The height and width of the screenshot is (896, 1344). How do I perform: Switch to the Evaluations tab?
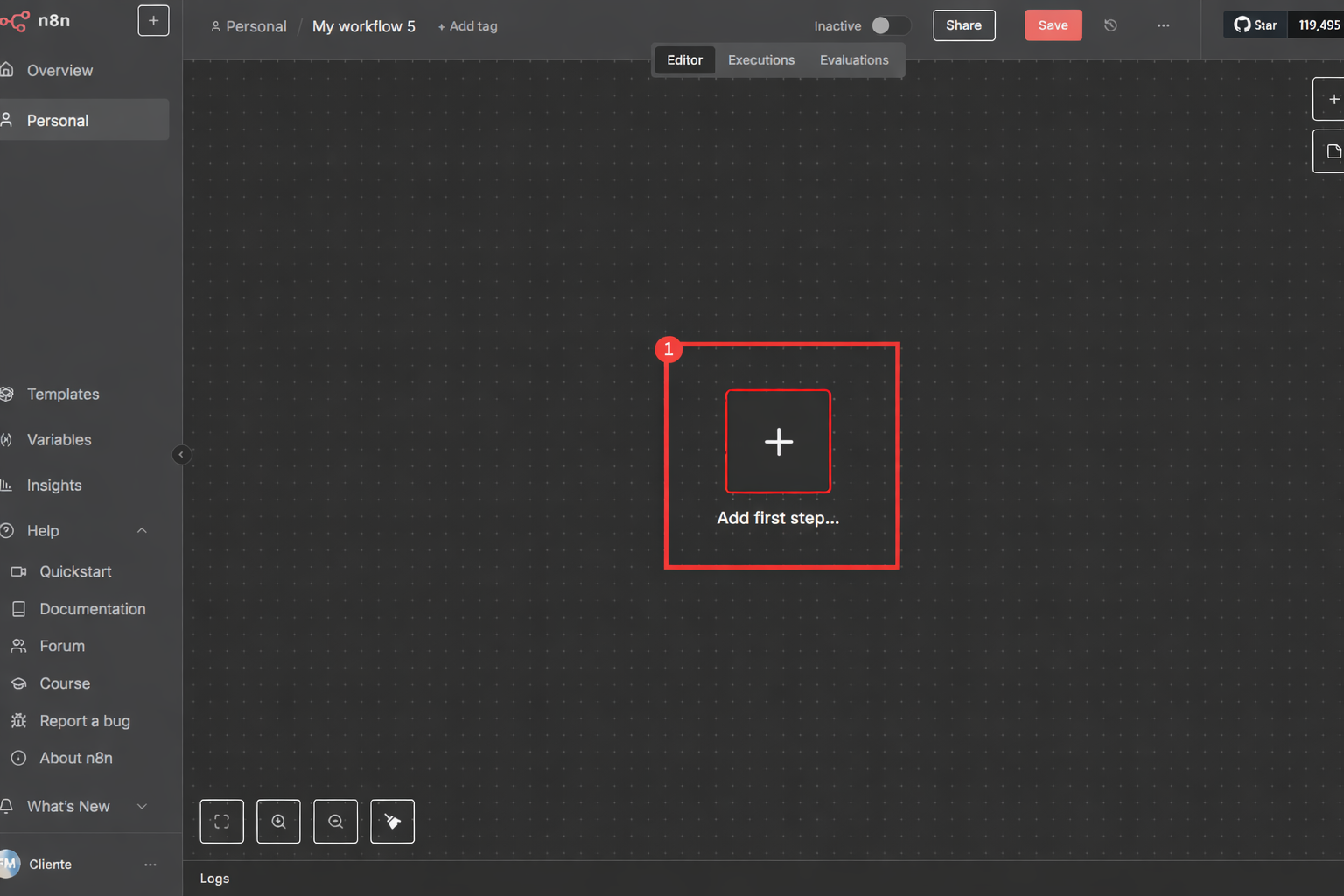[x=853, y=60]
